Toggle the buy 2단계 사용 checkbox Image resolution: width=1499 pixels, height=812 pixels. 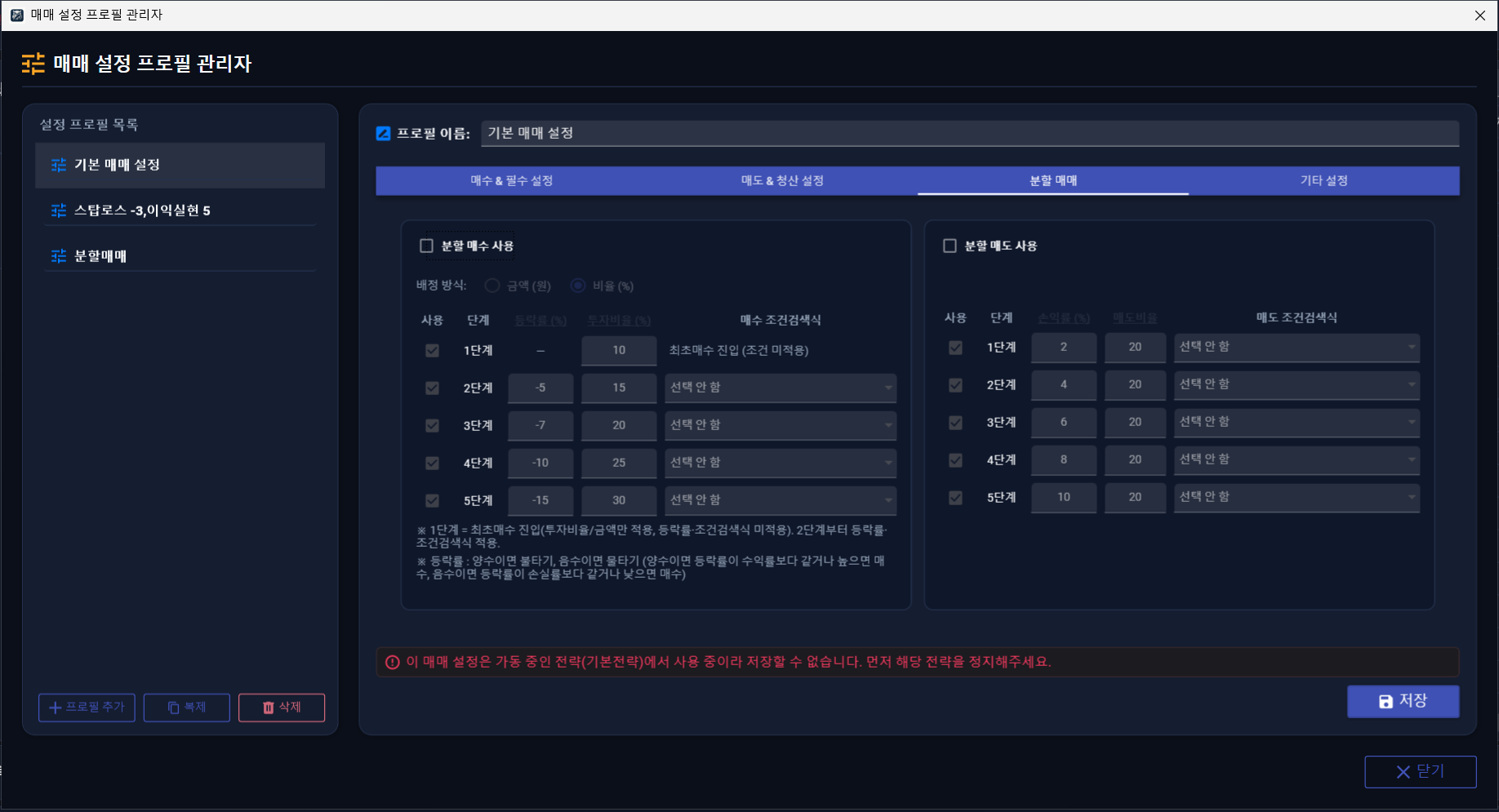[x=432, y=388]
